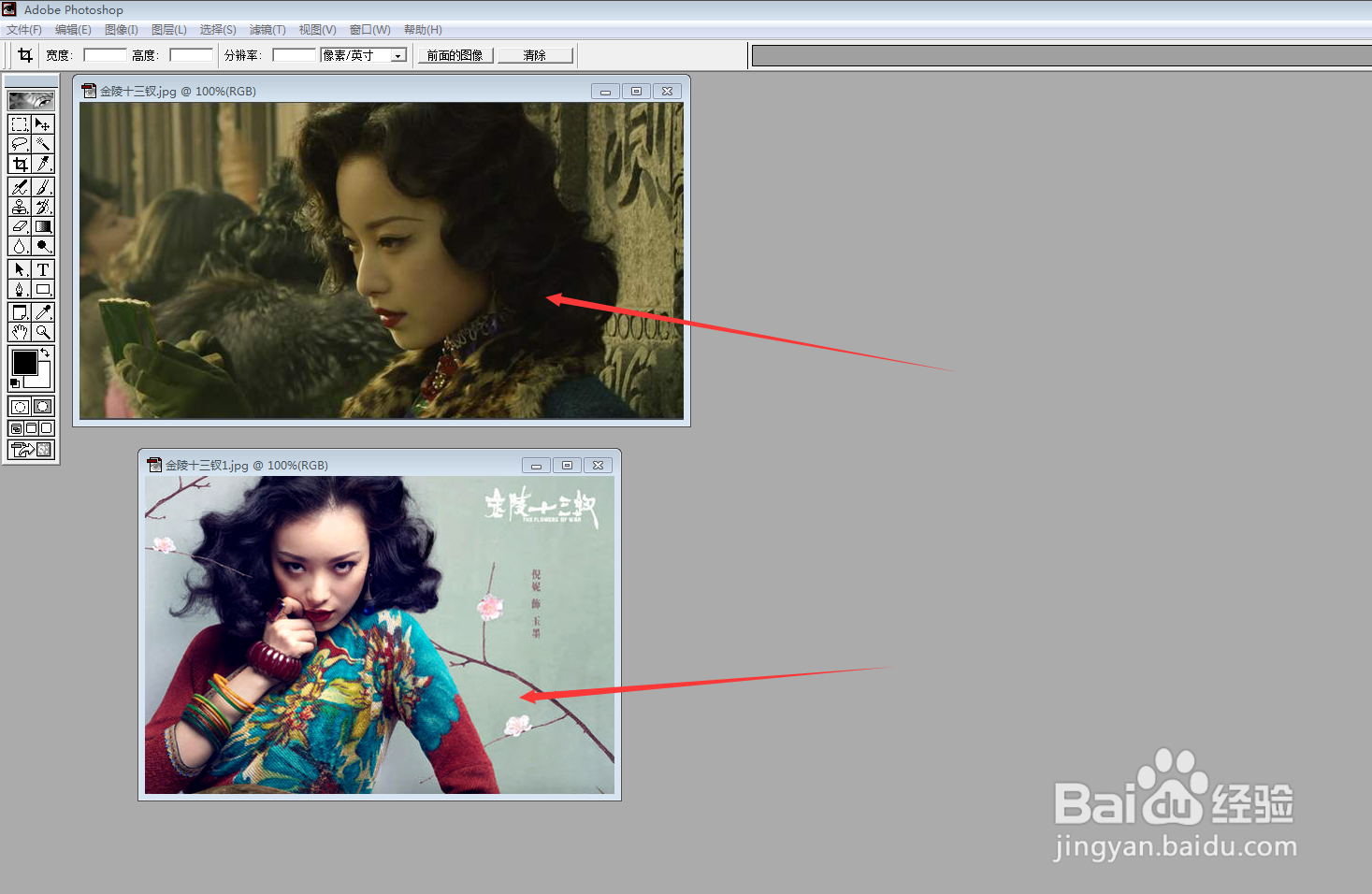Click the Photoshop application icon in title bar
The image size is (1372, 894).
[9, 9]
